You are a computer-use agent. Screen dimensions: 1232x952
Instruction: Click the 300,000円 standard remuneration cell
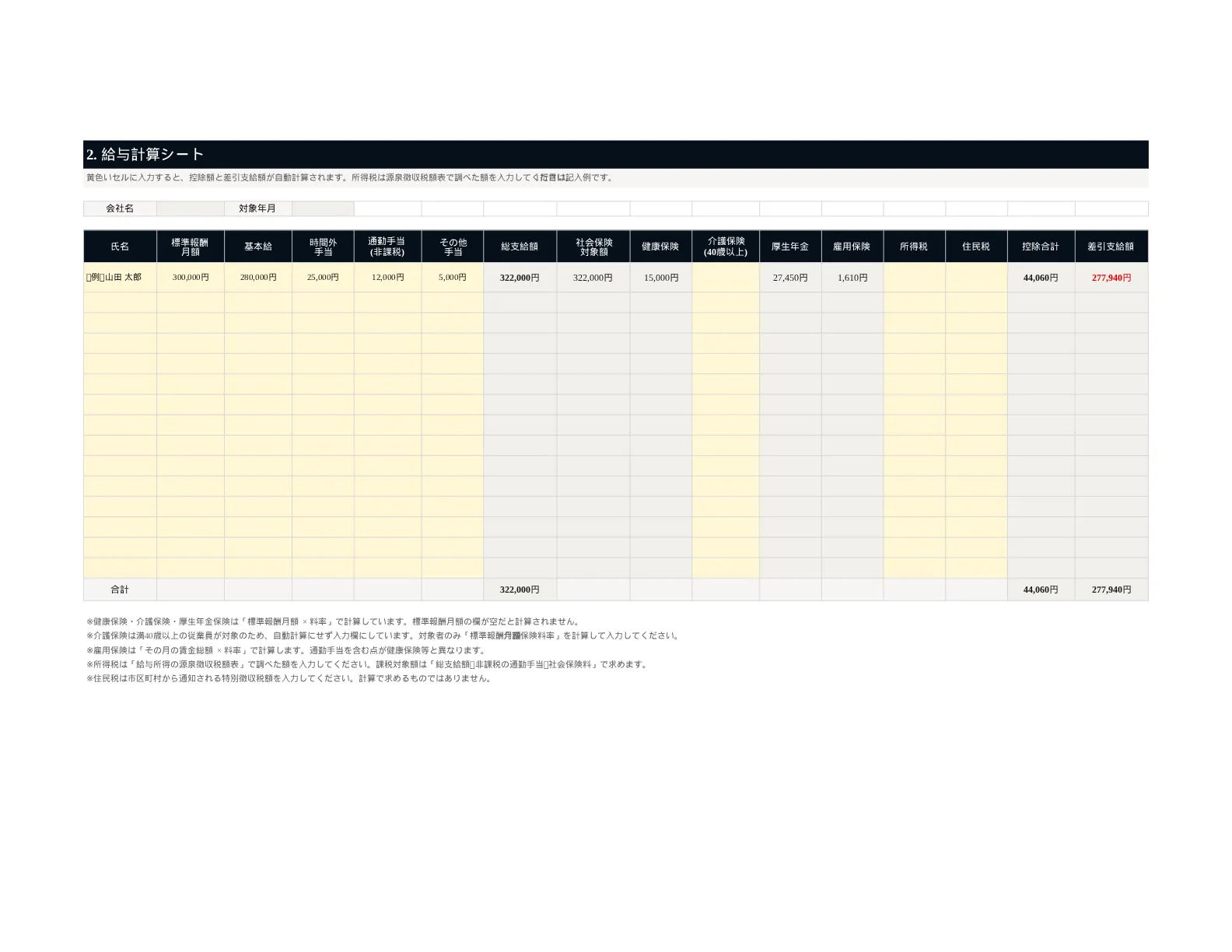191,278
